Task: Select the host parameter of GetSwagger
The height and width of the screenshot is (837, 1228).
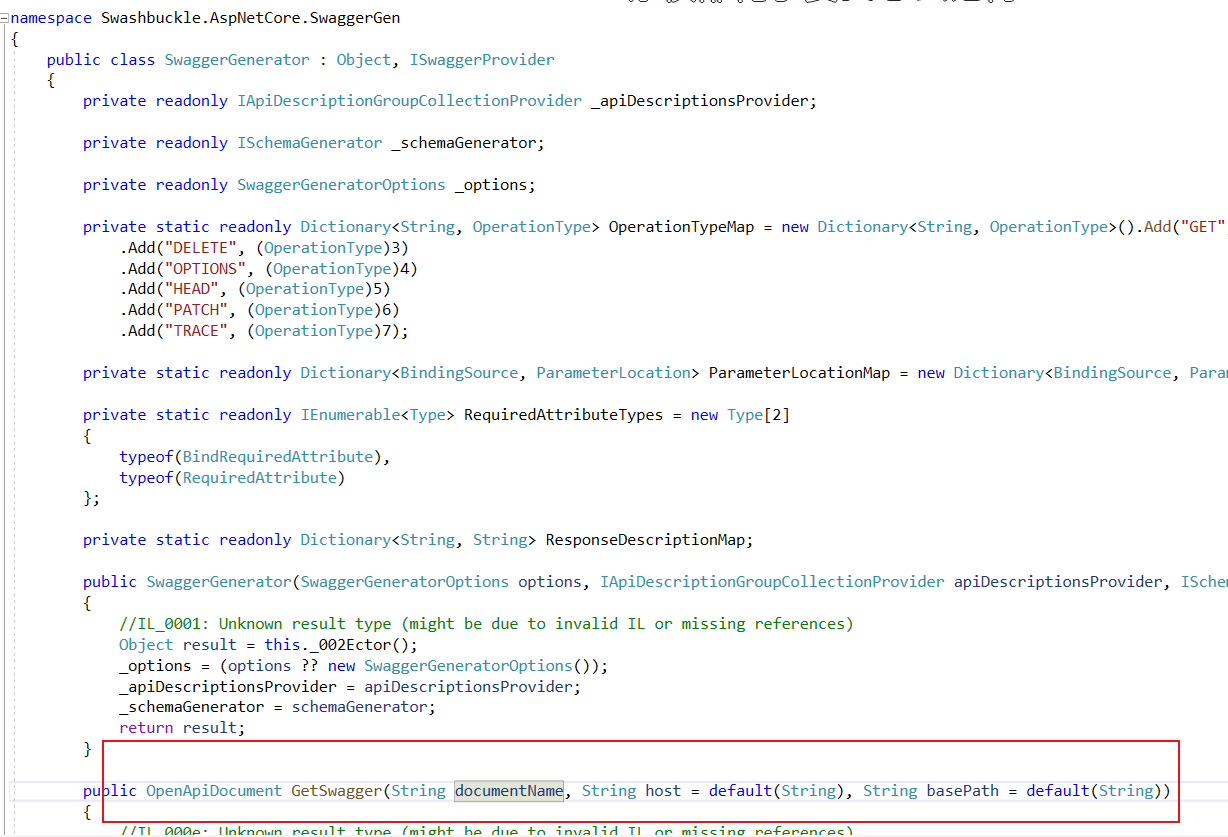Action: point(663,791)
